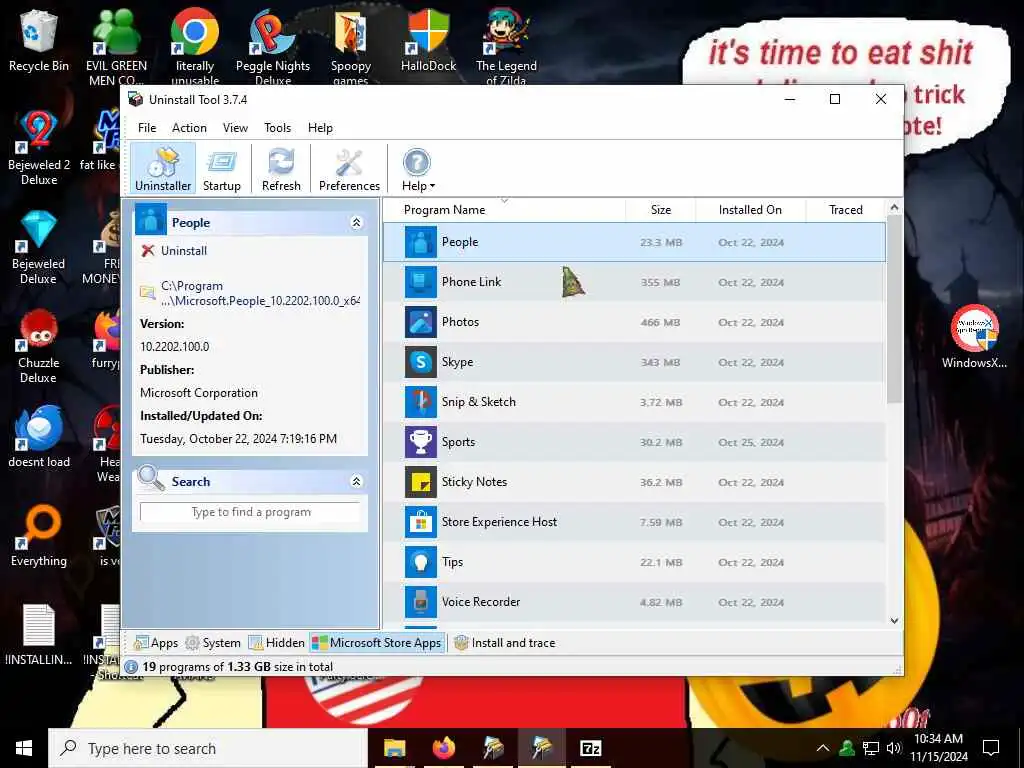Click the magnifier icon in Search panel
The image size is (1024, 768).
[151, 477]
